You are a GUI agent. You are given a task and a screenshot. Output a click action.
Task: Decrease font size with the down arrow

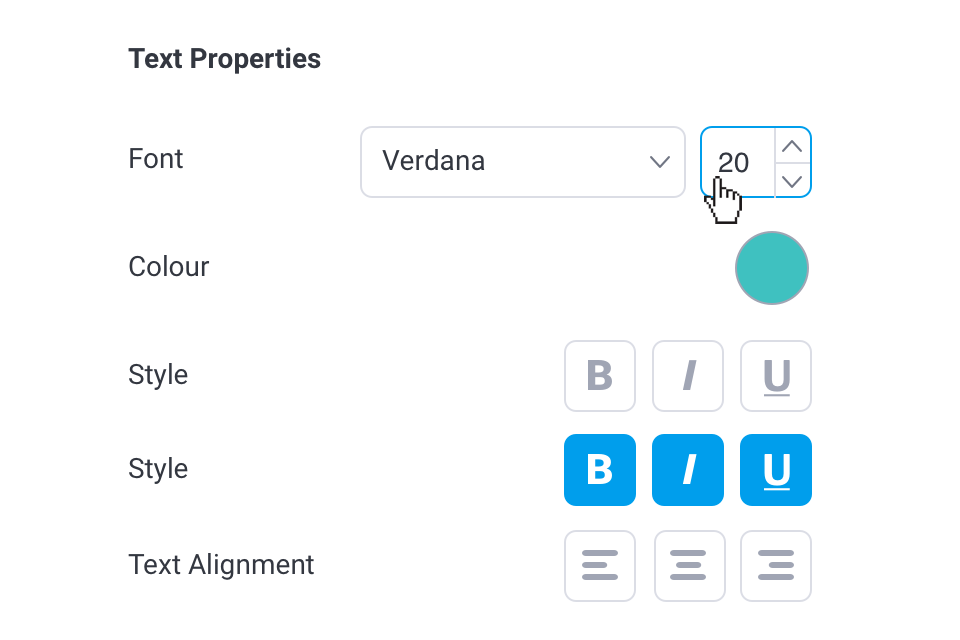792,180
